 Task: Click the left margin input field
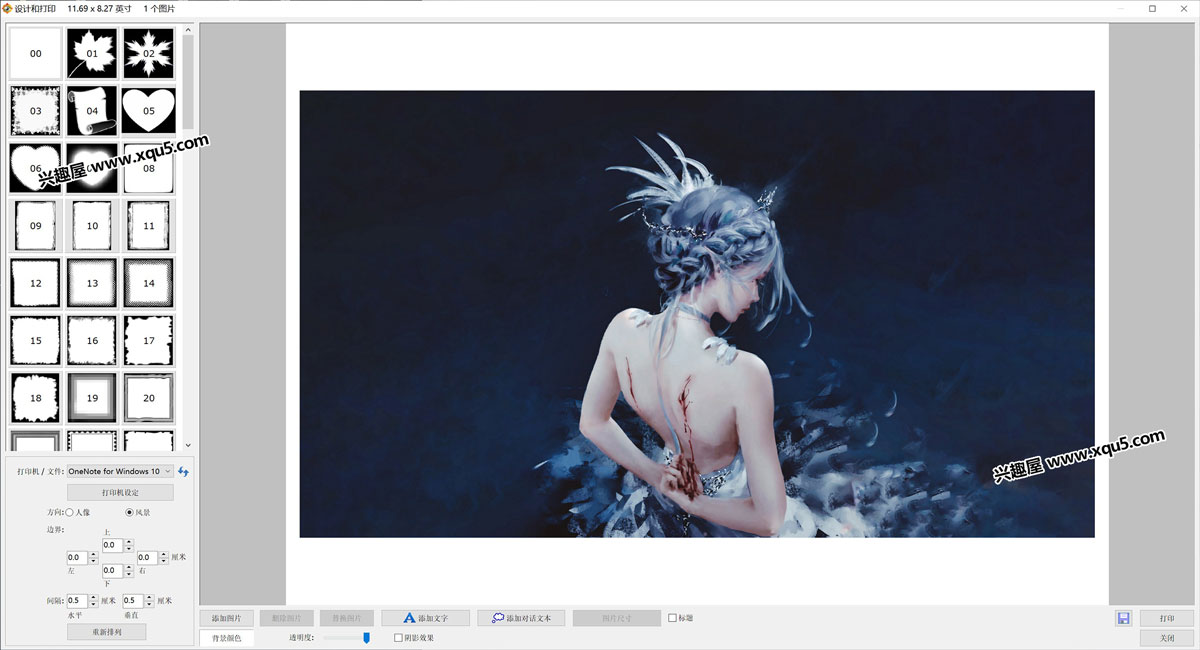coord(77,558)
